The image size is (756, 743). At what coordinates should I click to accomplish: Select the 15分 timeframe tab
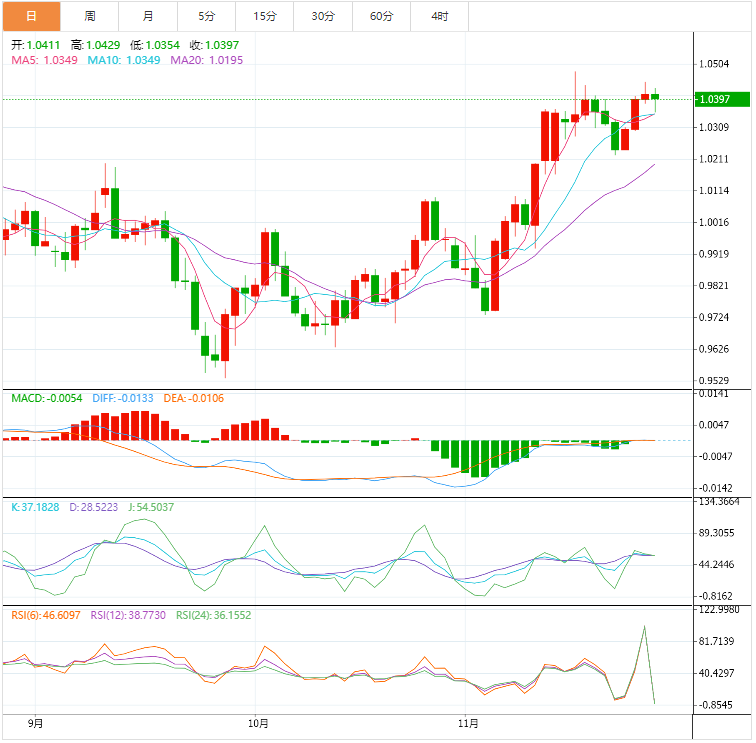(265, 16)
